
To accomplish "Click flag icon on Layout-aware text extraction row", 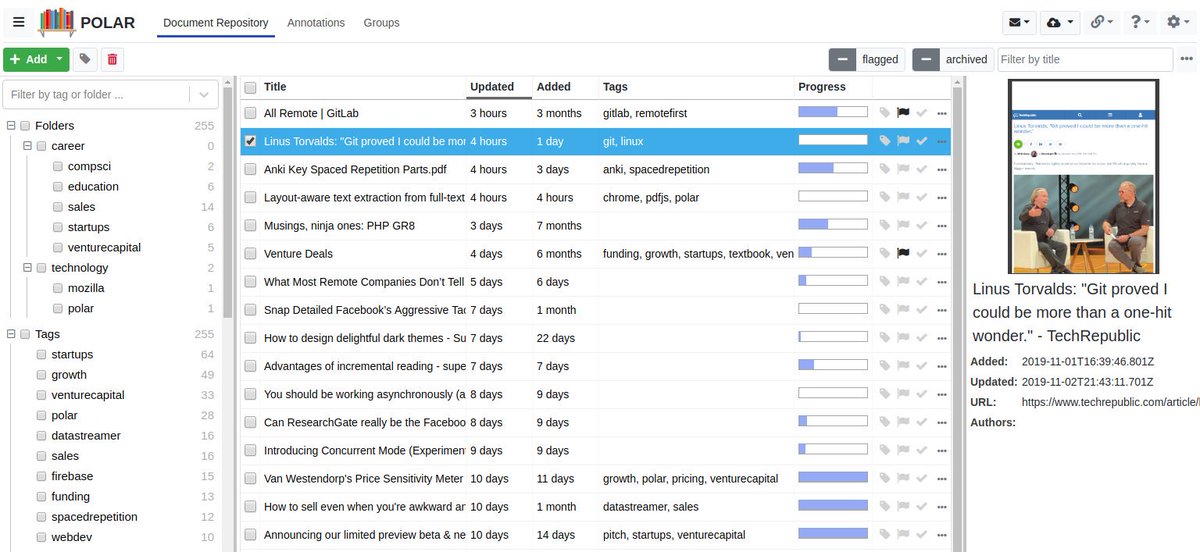I will pyautogui.click(x=903, y=197).
